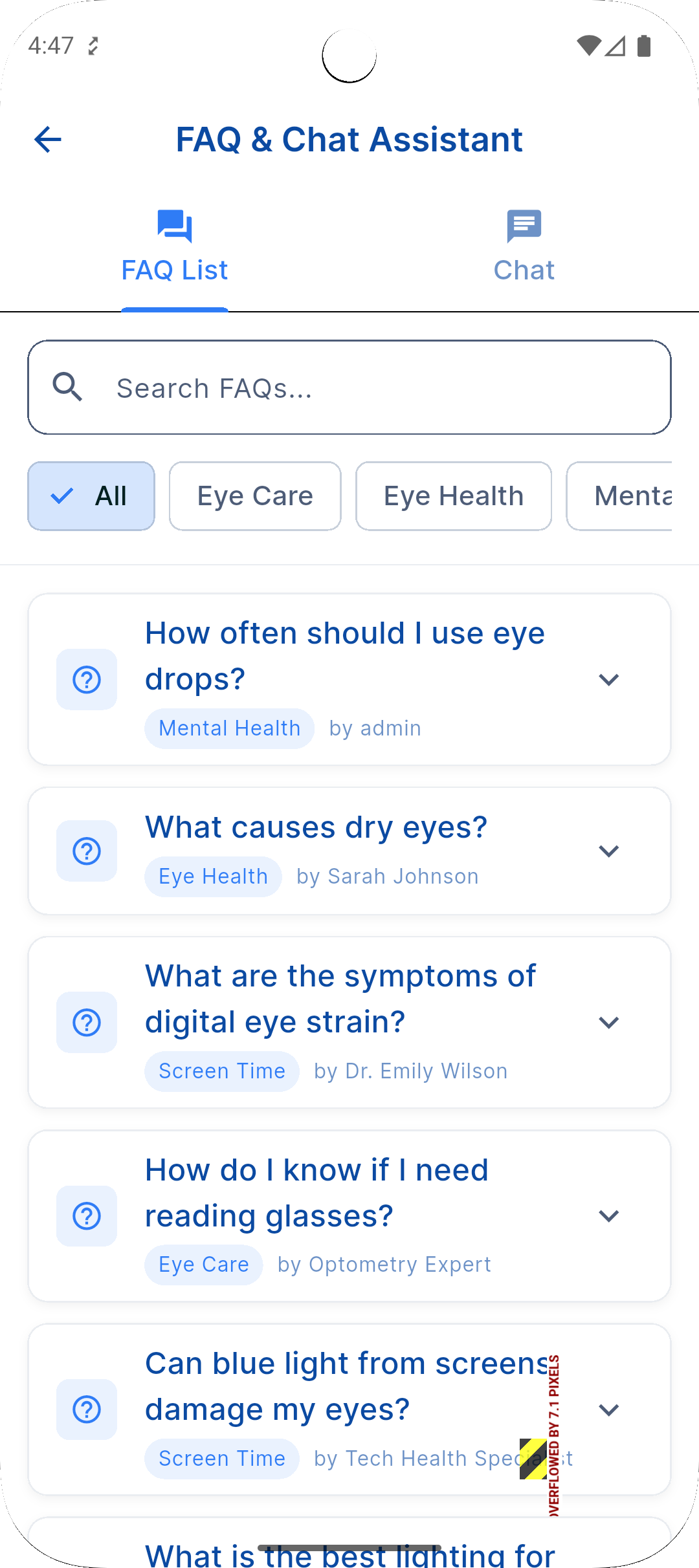Expand the reading glasses question chevron
Screen dimensions: 699x1568
(609, 1216)
